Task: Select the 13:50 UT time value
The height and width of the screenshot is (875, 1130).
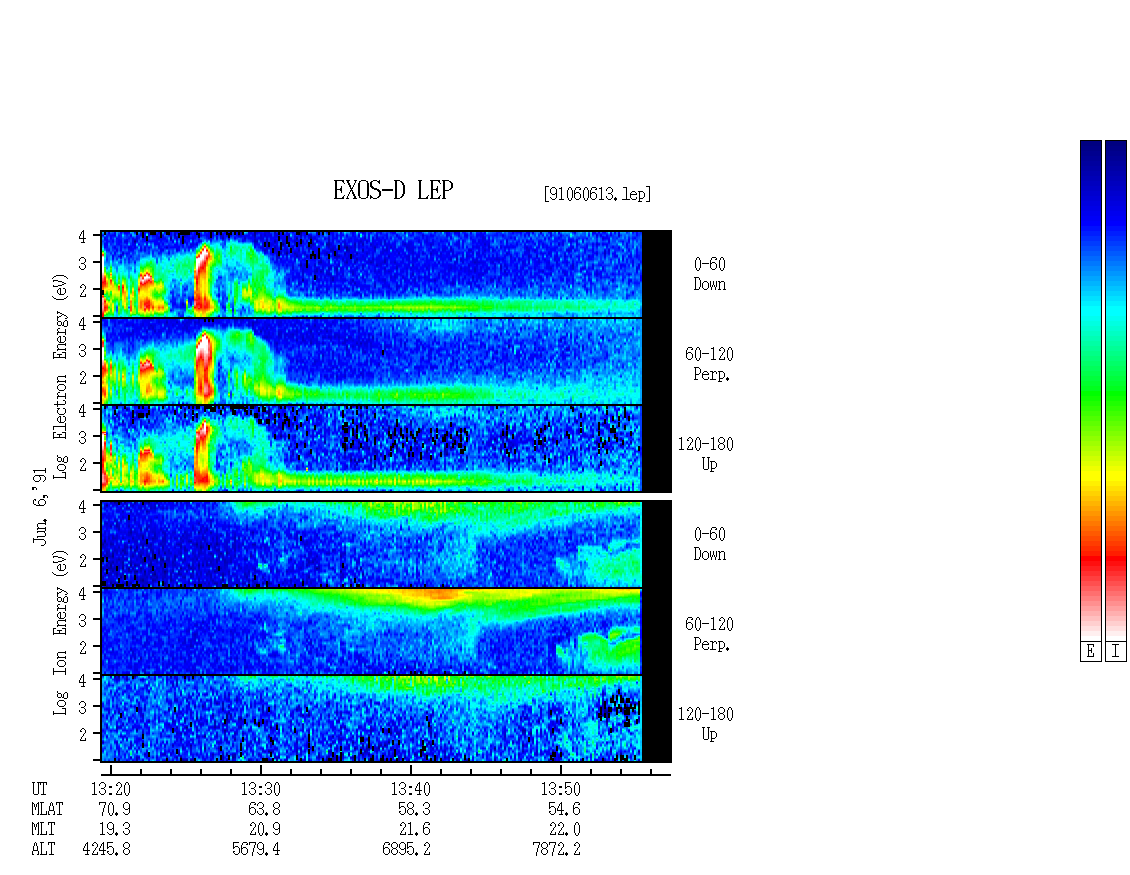Action: click(x=561, y=789)
